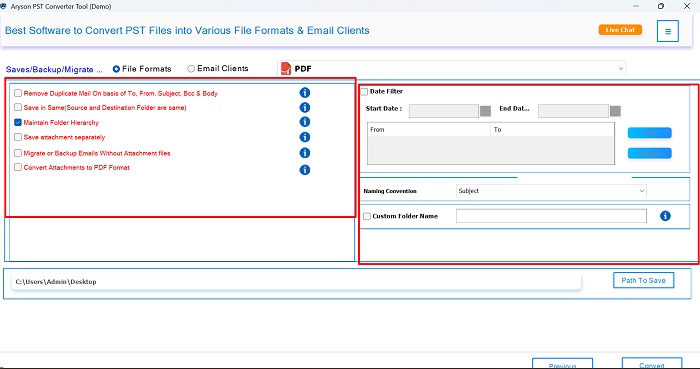Tick the Custom Folder Name checkbox
Image resolution: width=700 pixels, height=369 pixels.
pos(367,216)
